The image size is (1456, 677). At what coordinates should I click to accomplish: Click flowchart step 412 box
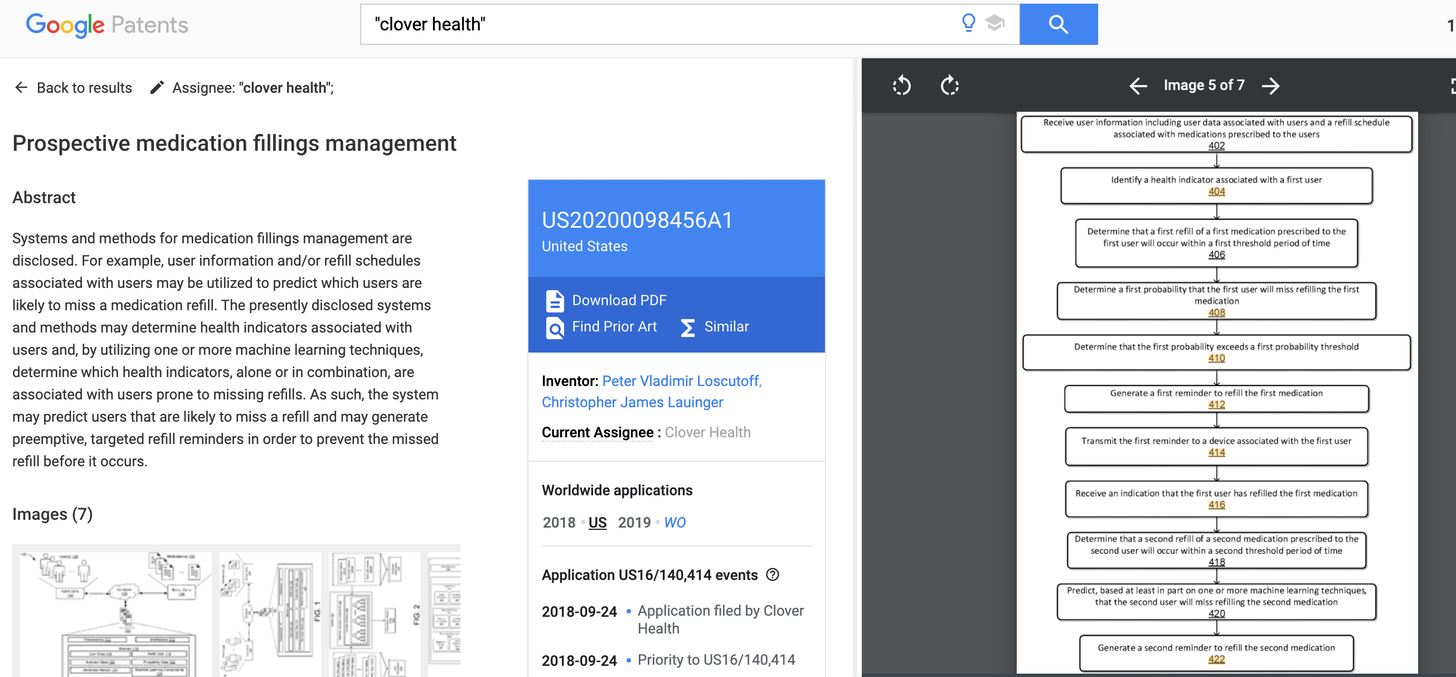(1217, 399)
